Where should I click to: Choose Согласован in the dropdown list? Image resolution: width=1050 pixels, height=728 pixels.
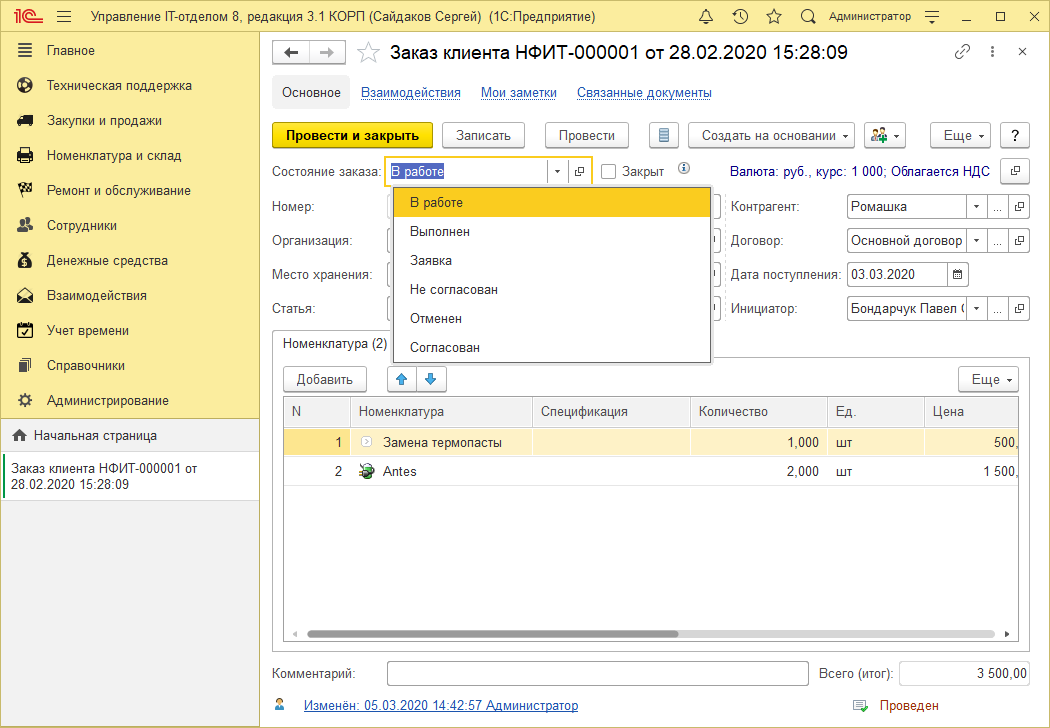point(445,347)
